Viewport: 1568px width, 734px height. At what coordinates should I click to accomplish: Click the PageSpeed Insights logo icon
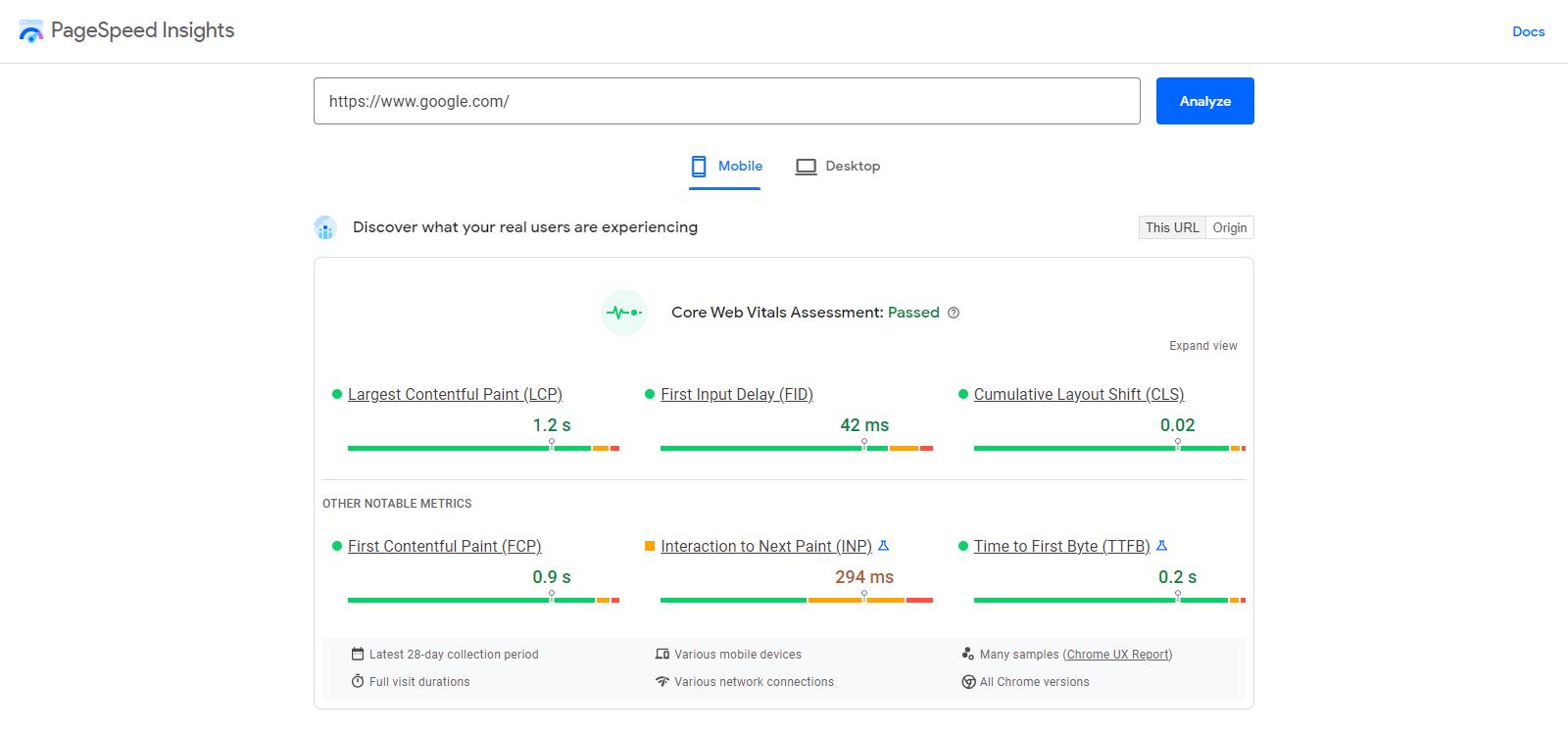31,31
